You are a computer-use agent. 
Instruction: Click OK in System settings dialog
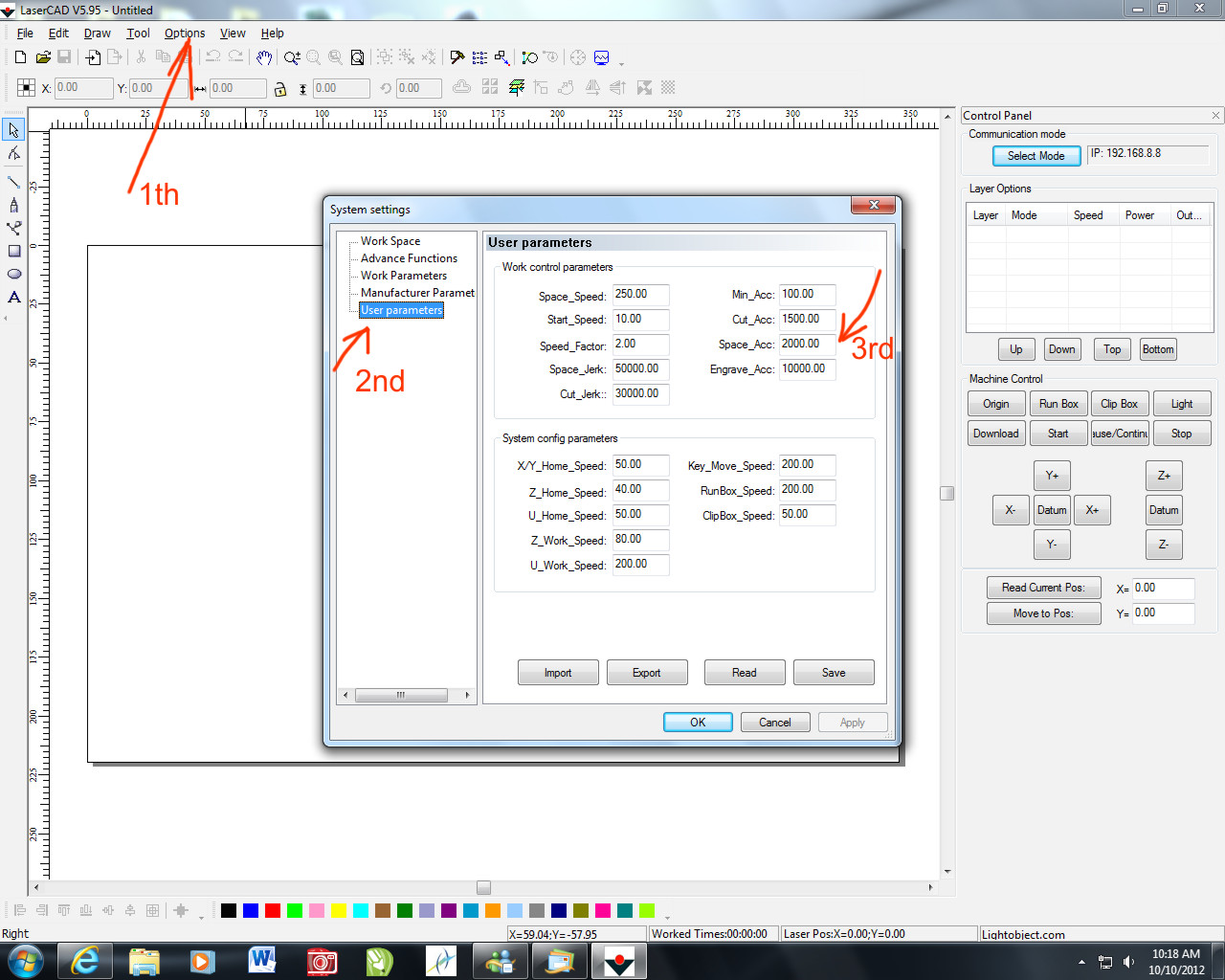(x=698, y=723)
